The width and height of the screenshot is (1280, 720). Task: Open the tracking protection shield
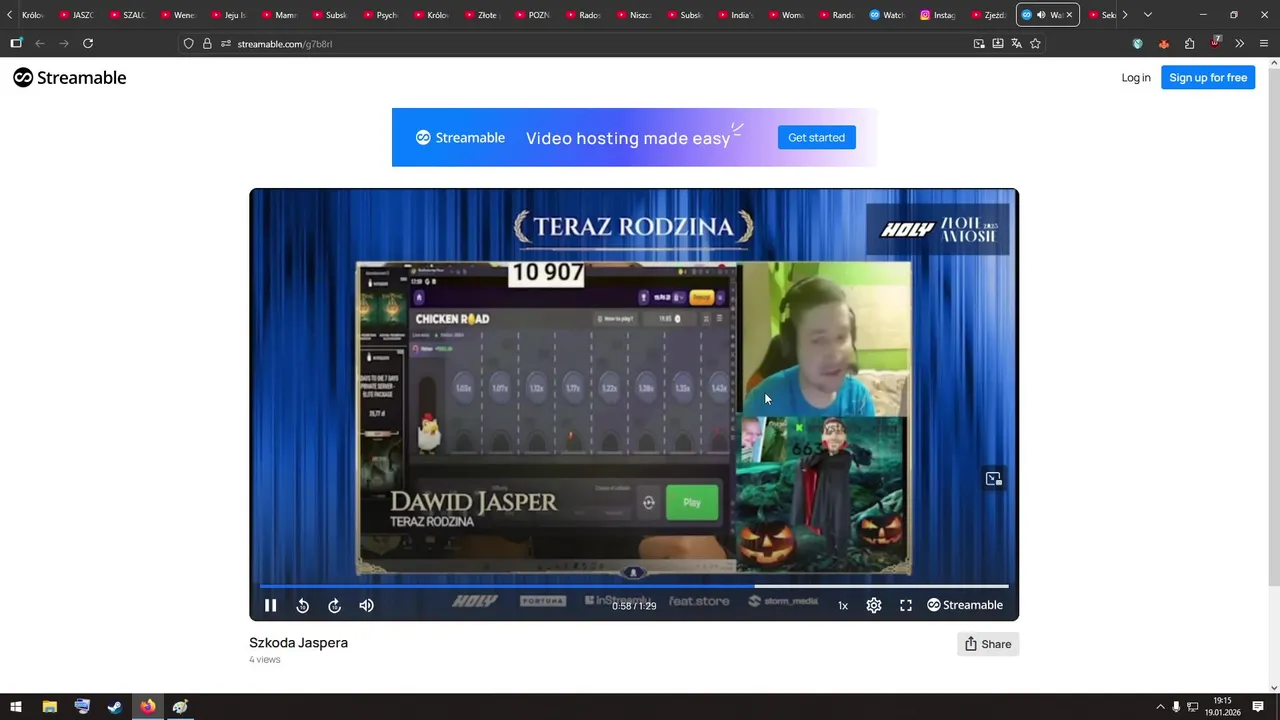tap(188, 43)
